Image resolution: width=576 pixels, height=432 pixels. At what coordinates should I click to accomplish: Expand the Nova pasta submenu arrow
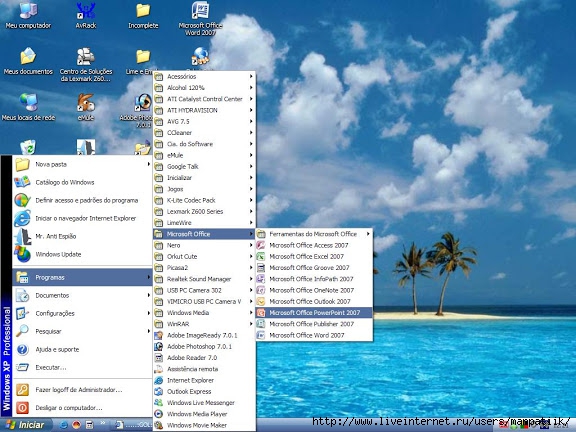pyautogui.click(x=148, y=164)
